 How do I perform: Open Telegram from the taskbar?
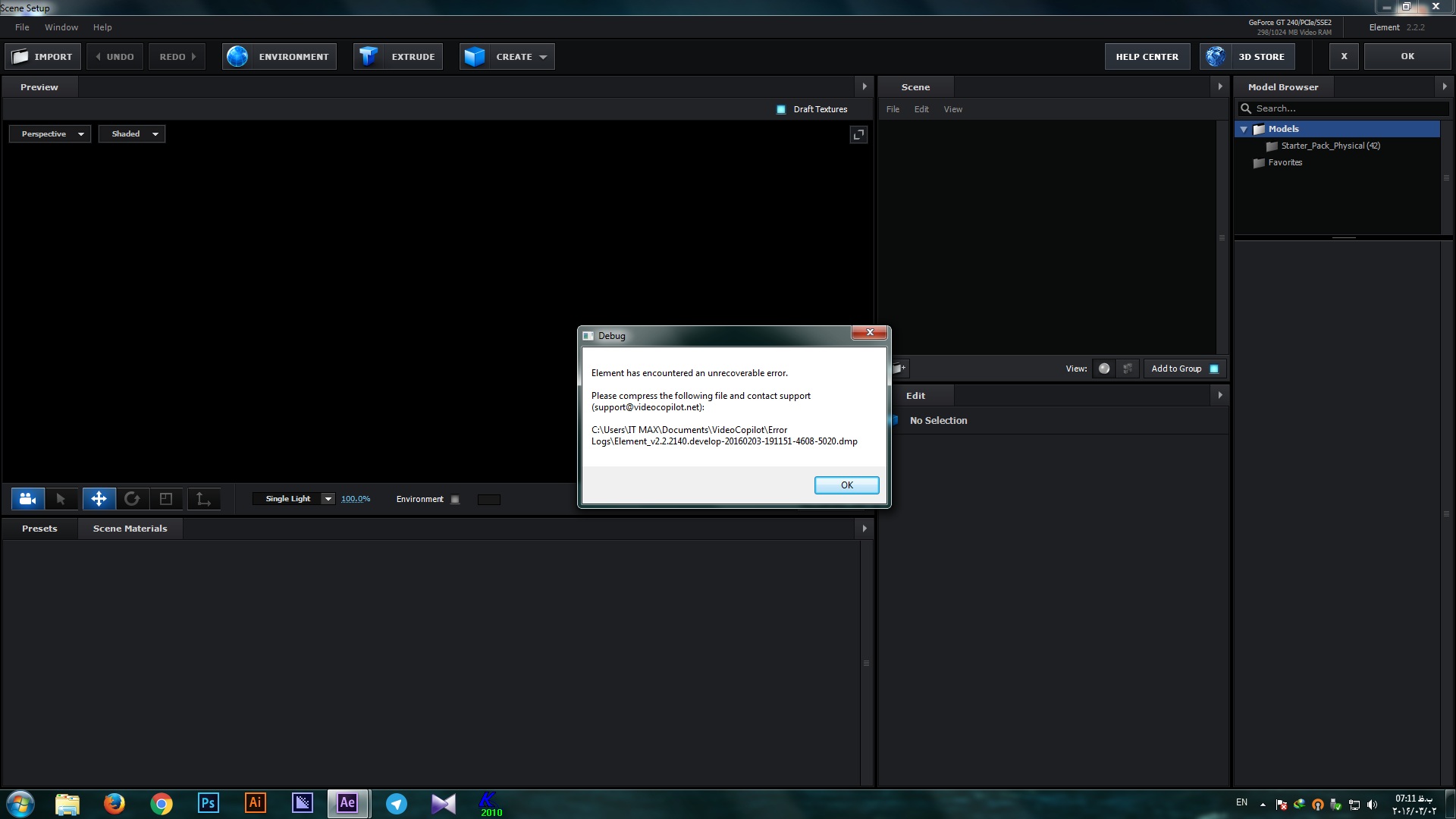point(397,803)
